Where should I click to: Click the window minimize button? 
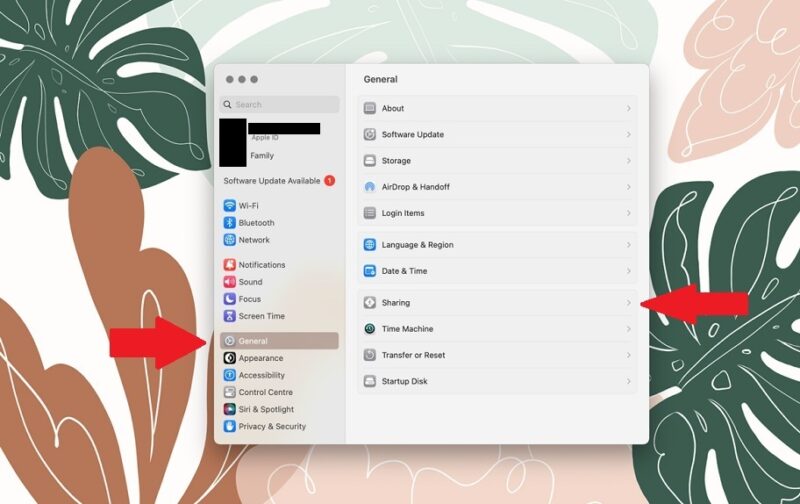(x=242, y=80)
